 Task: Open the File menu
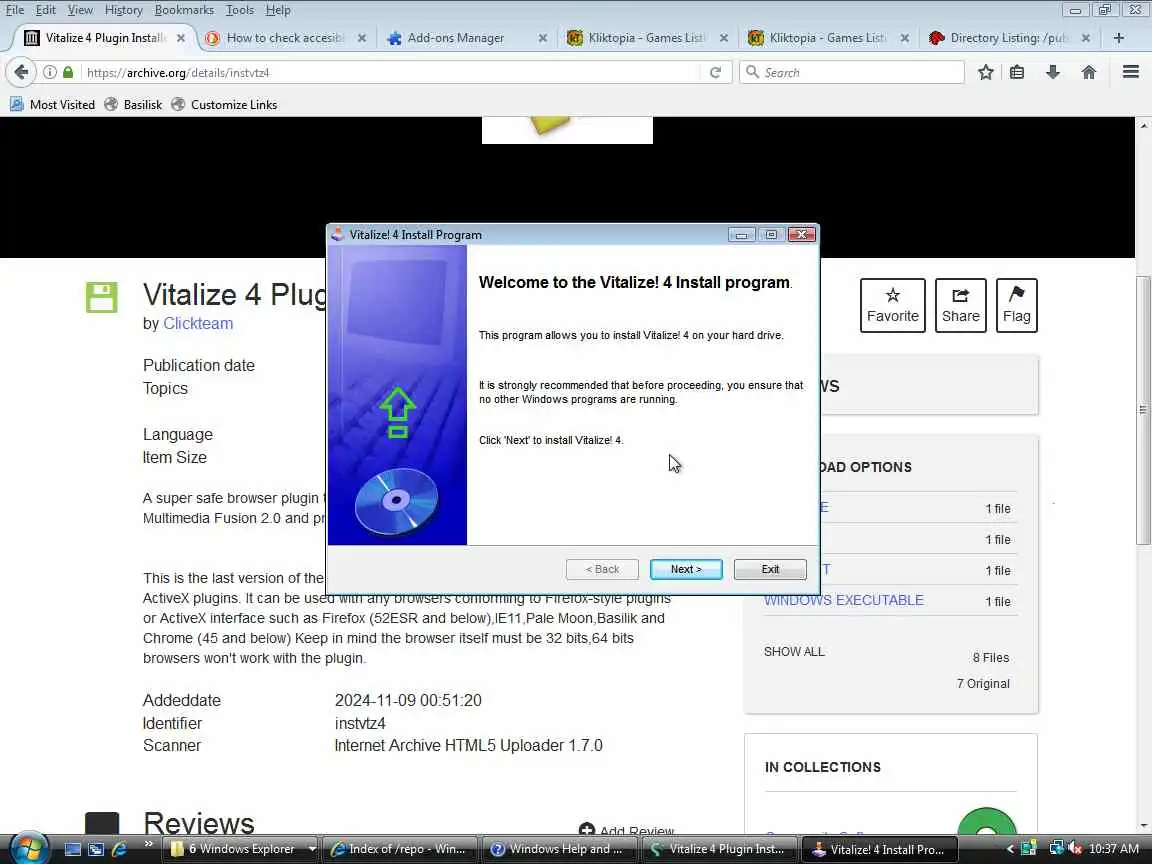click(x=15, y=10)
